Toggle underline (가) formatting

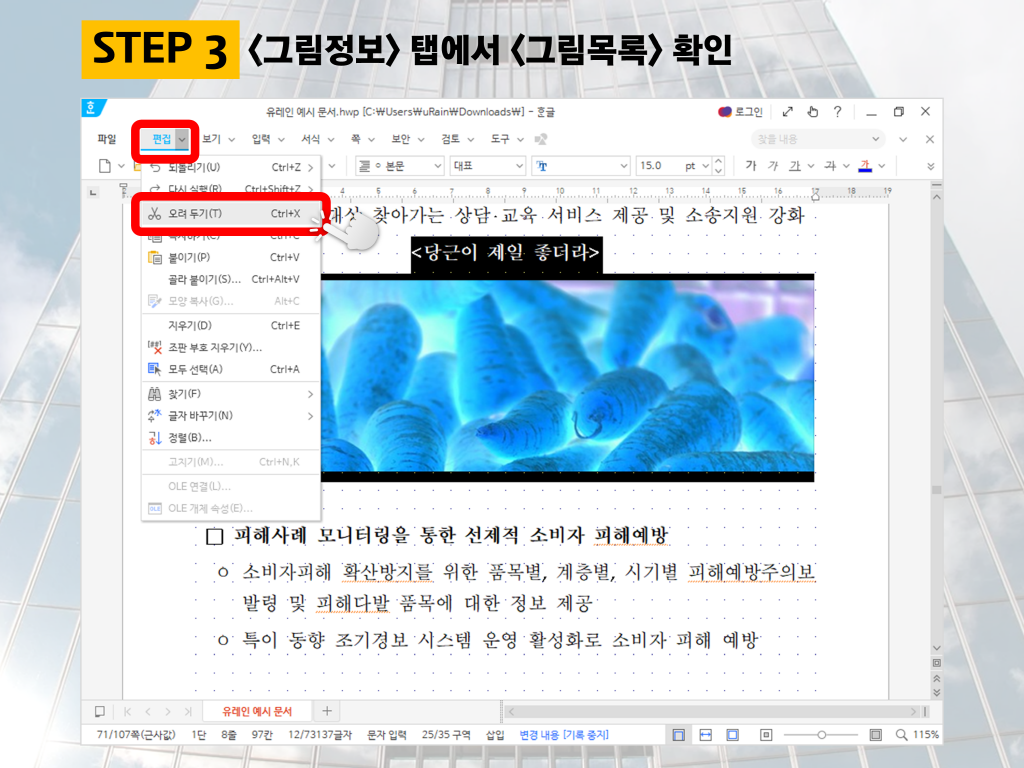click(794, 166)
